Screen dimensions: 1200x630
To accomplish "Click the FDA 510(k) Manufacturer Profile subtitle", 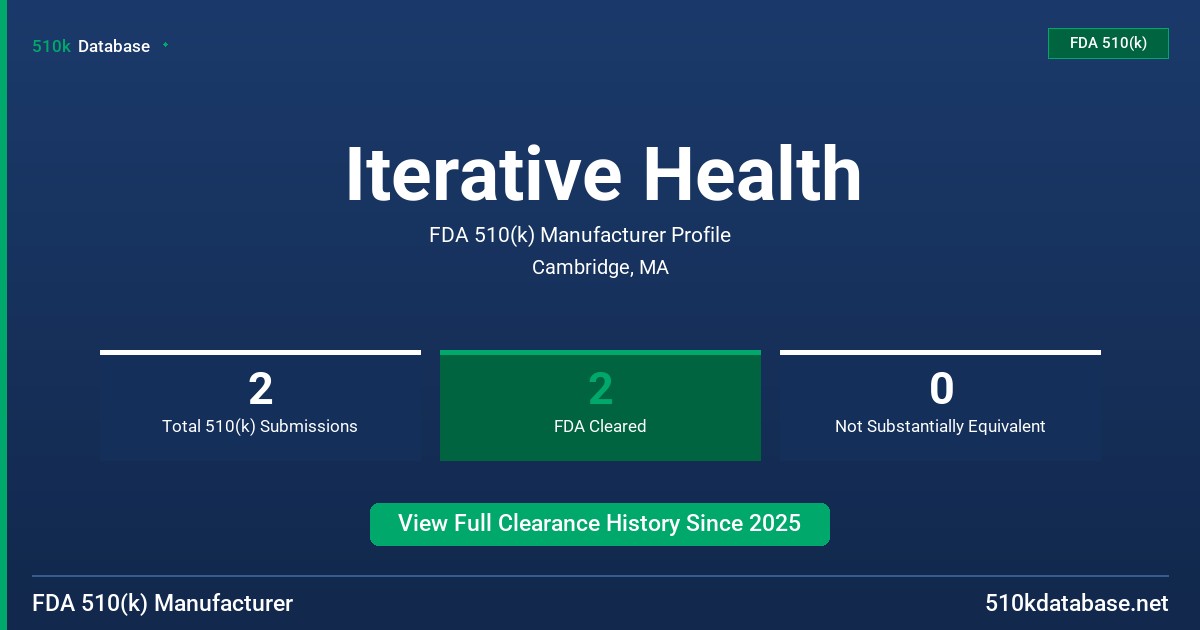I will [x=580, y=235].
